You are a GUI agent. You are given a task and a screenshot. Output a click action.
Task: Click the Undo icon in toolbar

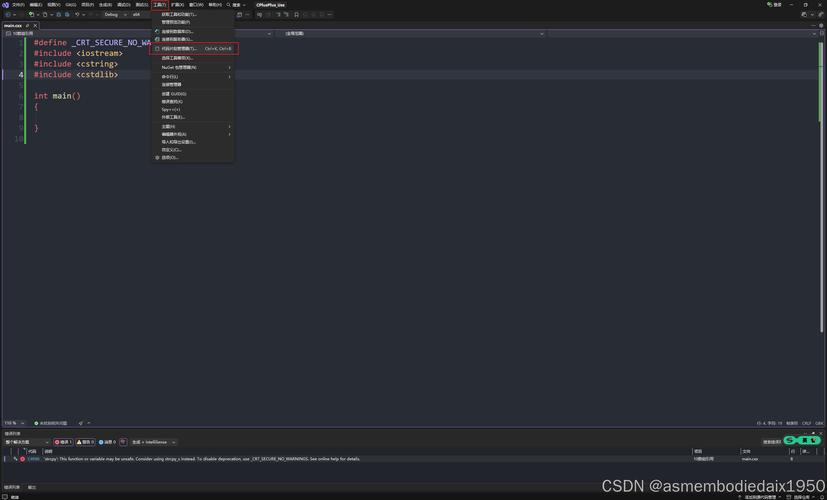[77, 15]
